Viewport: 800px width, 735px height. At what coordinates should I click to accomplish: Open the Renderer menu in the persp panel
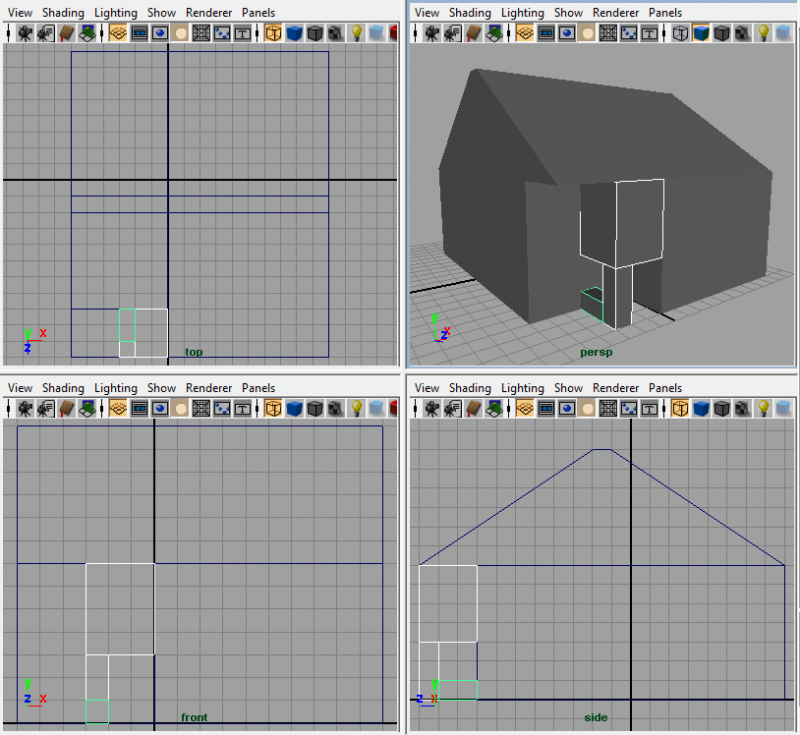[x=615, y=12]
